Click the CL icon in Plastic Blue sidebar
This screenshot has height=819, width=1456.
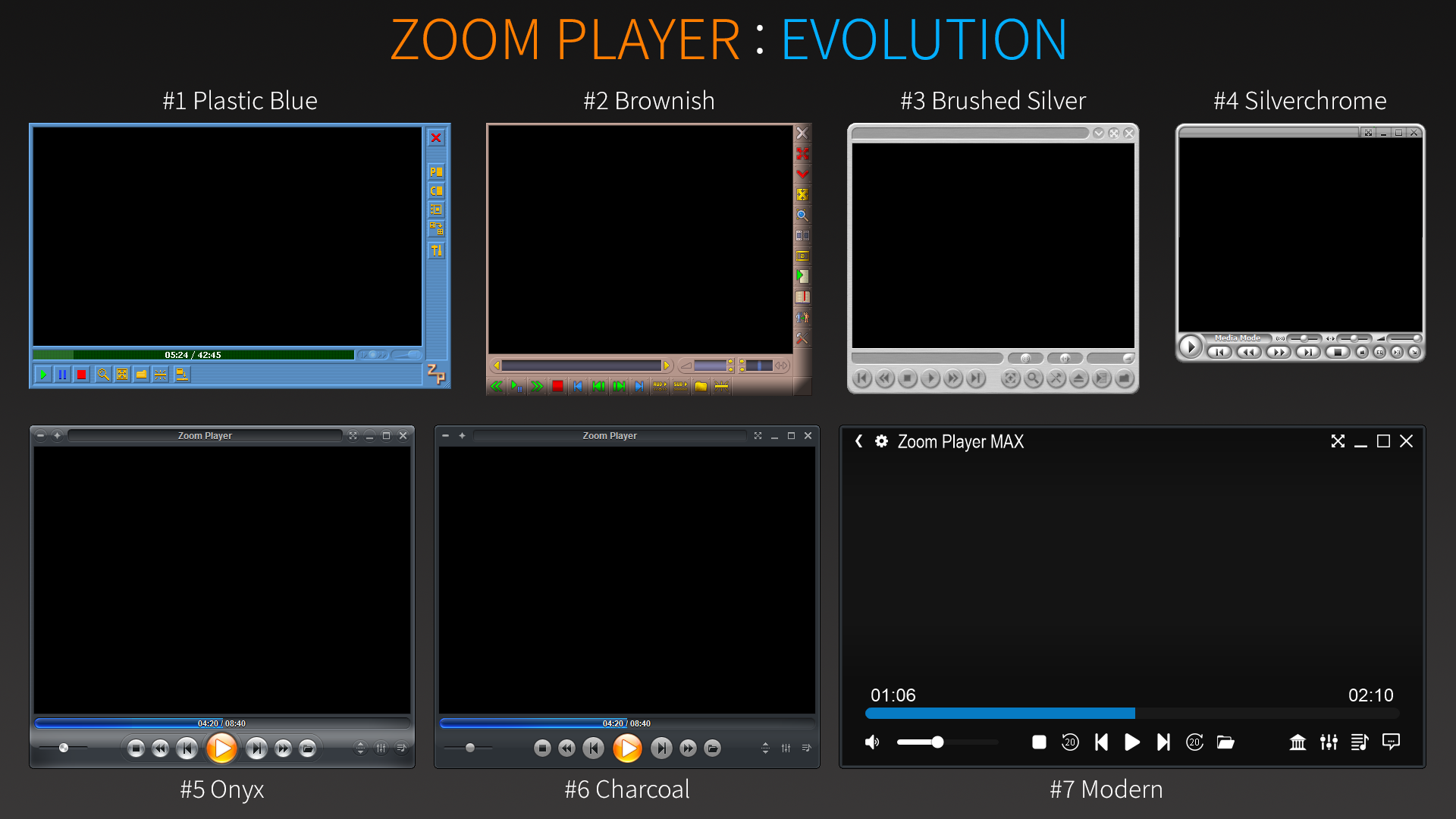[x=436, y=191]
